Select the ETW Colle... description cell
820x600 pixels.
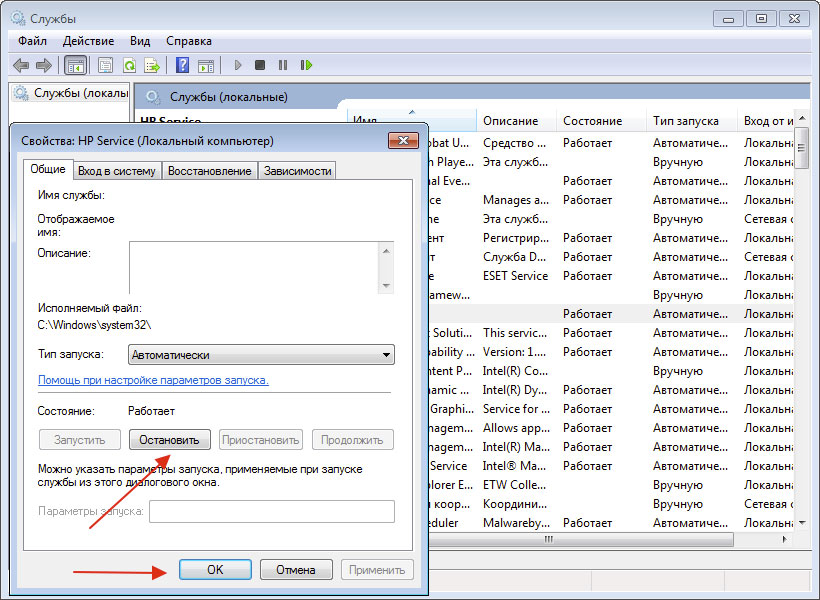pyautogui.click(x=515, y=485)
